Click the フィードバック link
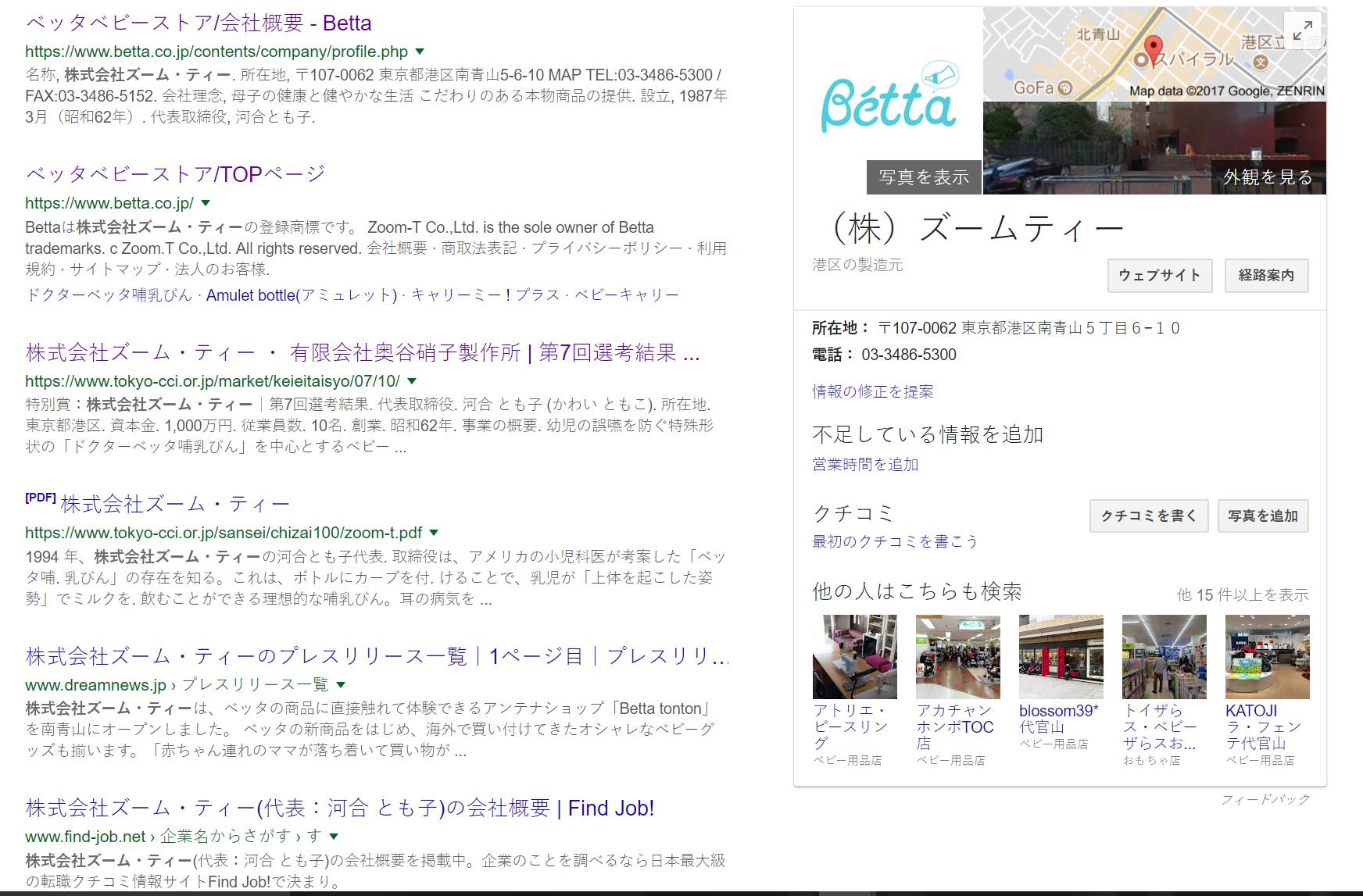The width and height of the screenshot is (1363, 896). point(1265,799)
